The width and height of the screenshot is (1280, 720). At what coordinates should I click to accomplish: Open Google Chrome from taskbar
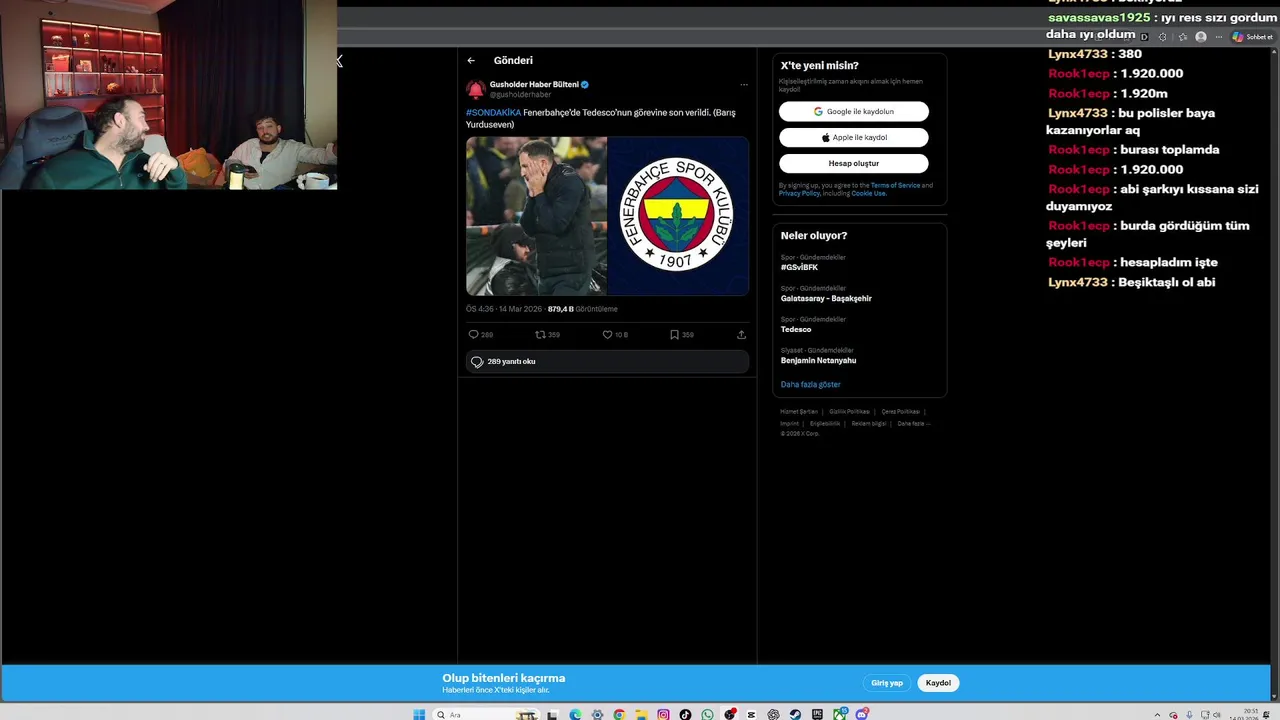pyautogui.click(x=619, y=714)
